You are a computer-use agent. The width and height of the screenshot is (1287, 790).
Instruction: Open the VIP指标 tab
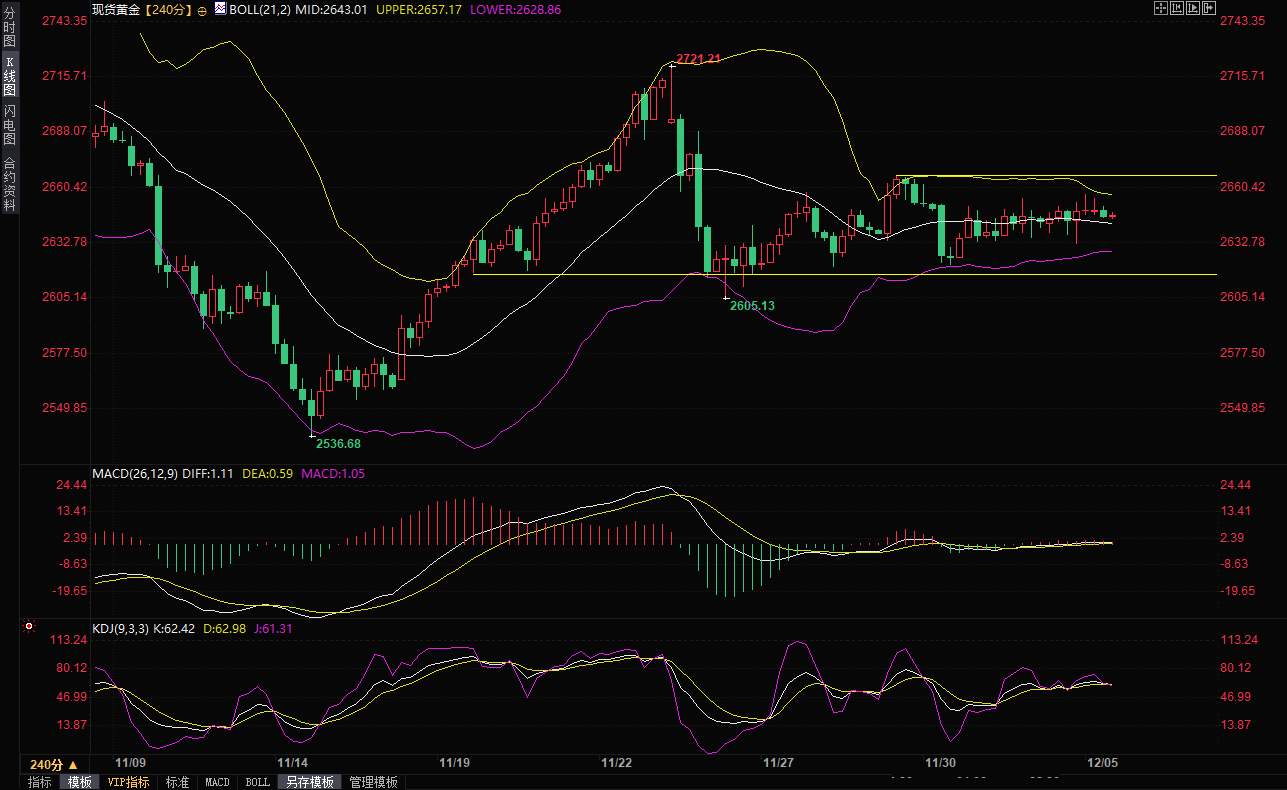click(129, 782)
